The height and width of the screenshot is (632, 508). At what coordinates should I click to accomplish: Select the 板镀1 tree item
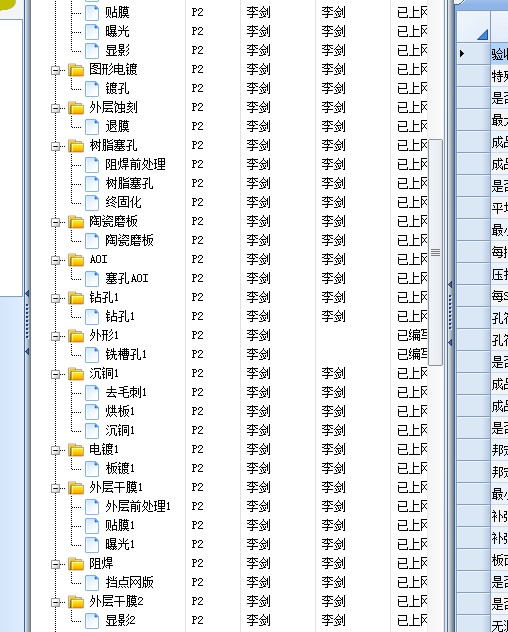tap(120, 468)
